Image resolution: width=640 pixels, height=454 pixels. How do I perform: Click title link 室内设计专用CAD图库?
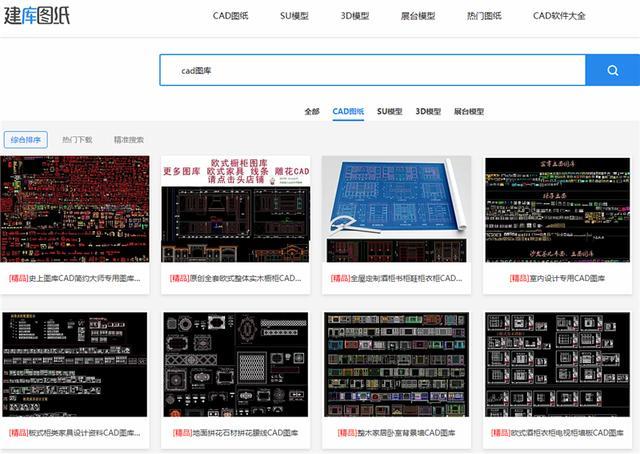pyautogui.click(x=557, y=278)
